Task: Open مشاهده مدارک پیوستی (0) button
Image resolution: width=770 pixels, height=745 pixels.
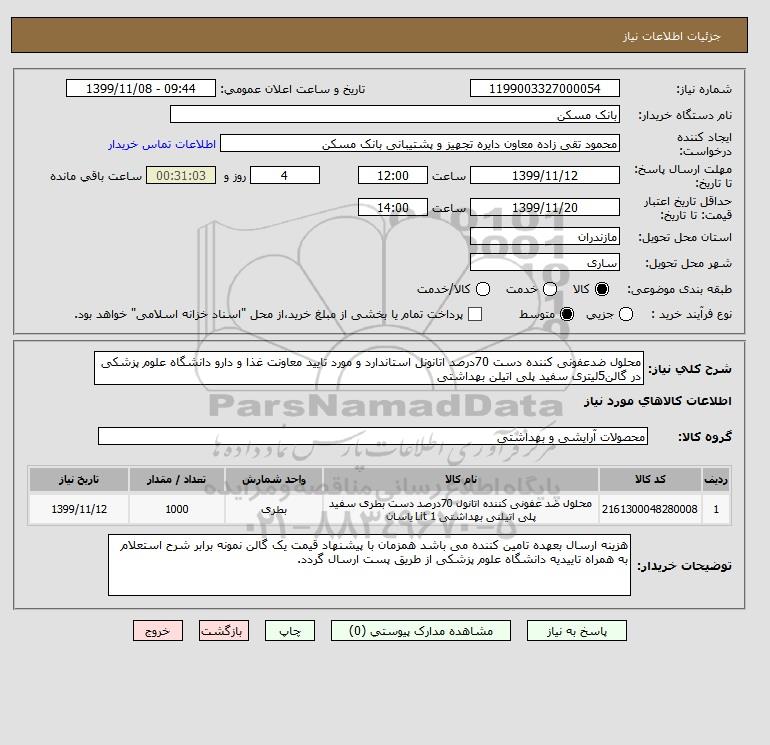Action: coord(421,631)
